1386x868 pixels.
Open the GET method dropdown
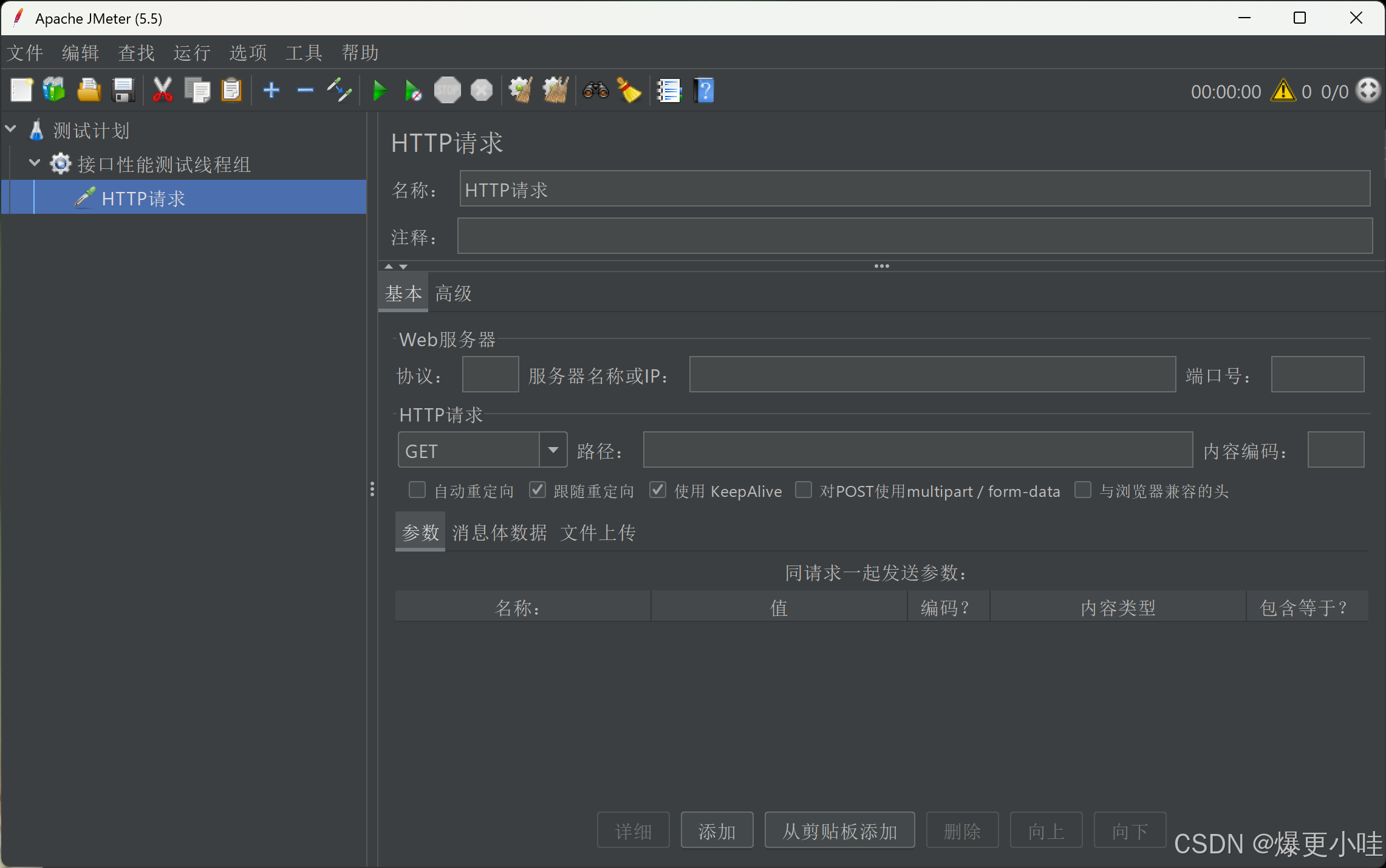553,450
